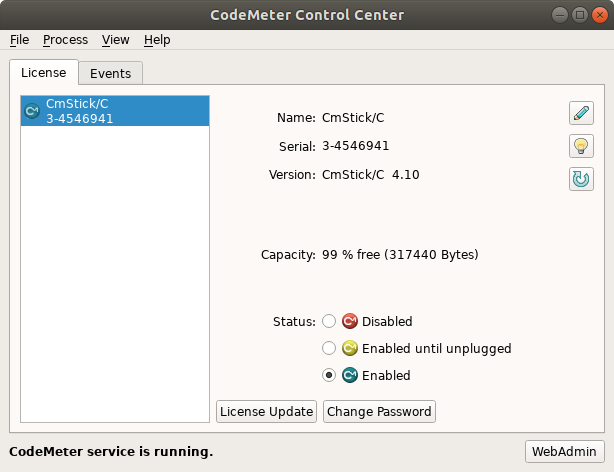Image resolution: width=614 pixels, height=472 pixels.
Task: Click the yellow Enabled until unplugged icon
Action: point(350,349)
